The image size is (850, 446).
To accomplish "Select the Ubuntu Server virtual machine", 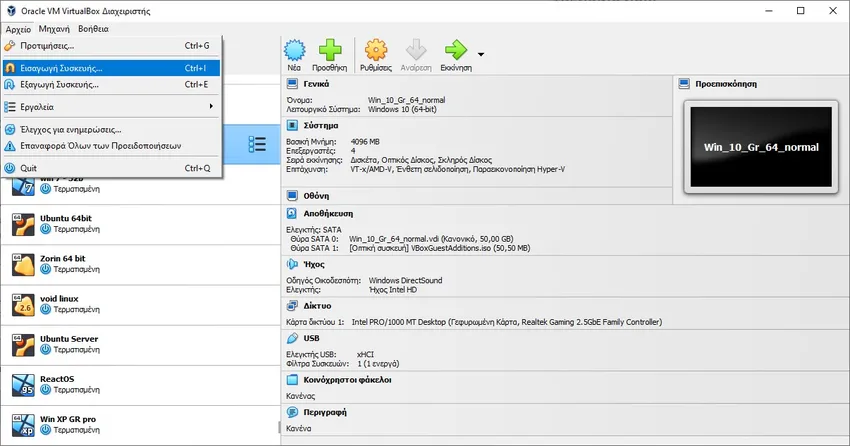I will (x=141, y=345).
